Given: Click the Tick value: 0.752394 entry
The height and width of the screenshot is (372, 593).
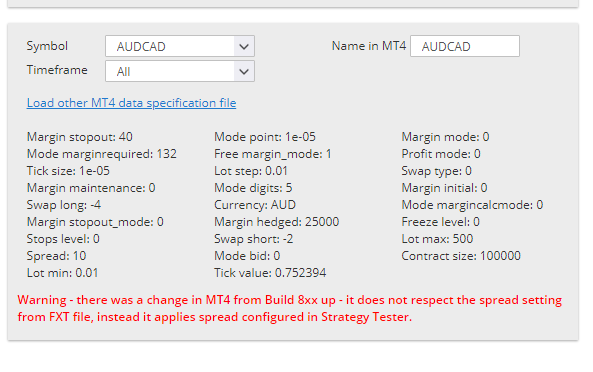Looking at the screenshot, I should pos(270,273).
